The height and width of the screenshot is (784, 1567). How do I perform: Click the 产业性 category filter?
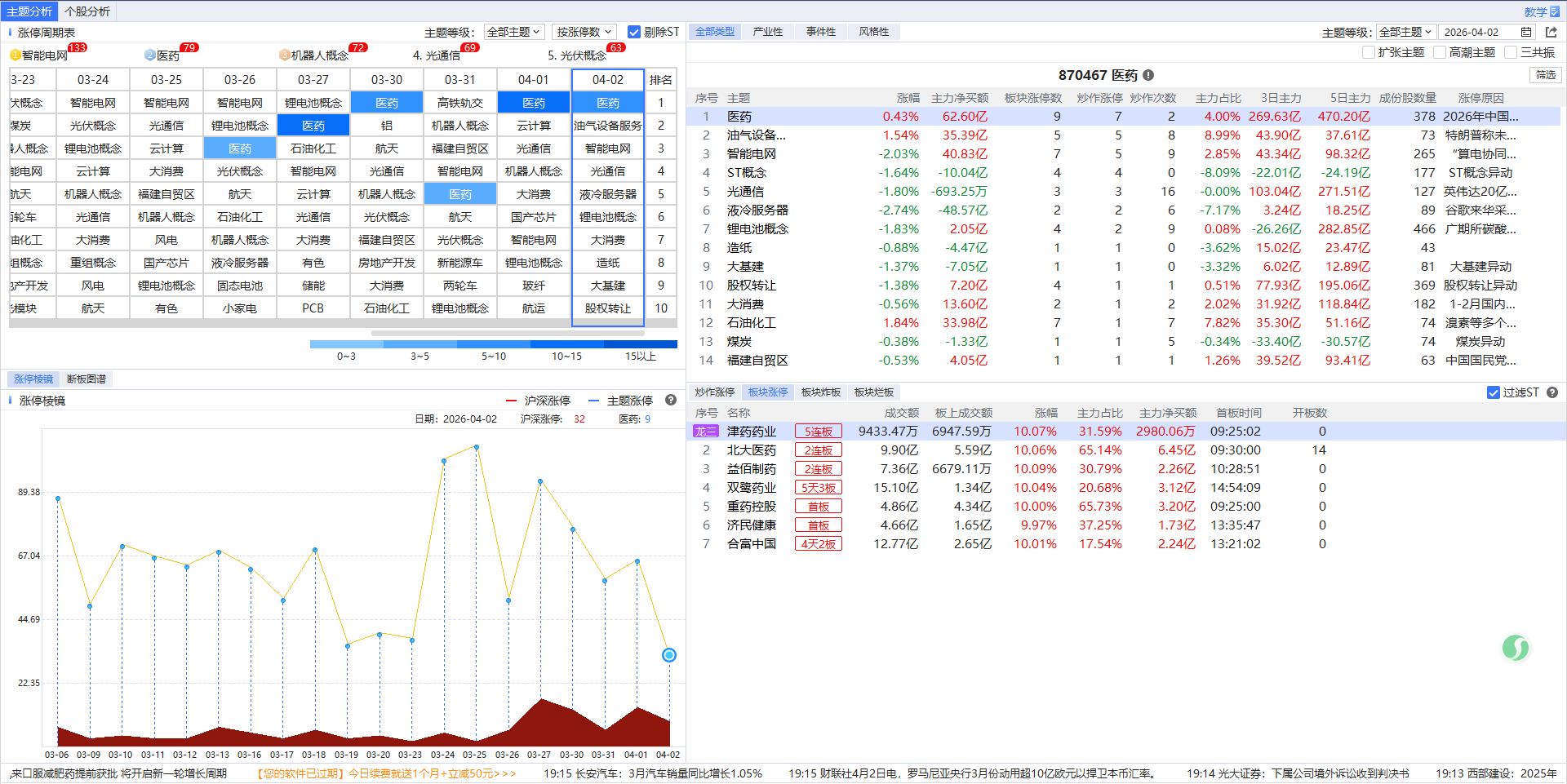click(767, 32)
